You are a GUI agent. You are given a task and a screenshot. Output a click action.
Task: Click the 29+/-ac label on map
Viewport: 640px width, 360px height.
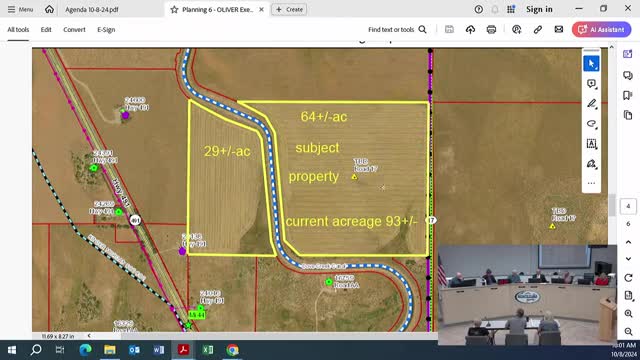pyautogui.click(x=227, y=151)
